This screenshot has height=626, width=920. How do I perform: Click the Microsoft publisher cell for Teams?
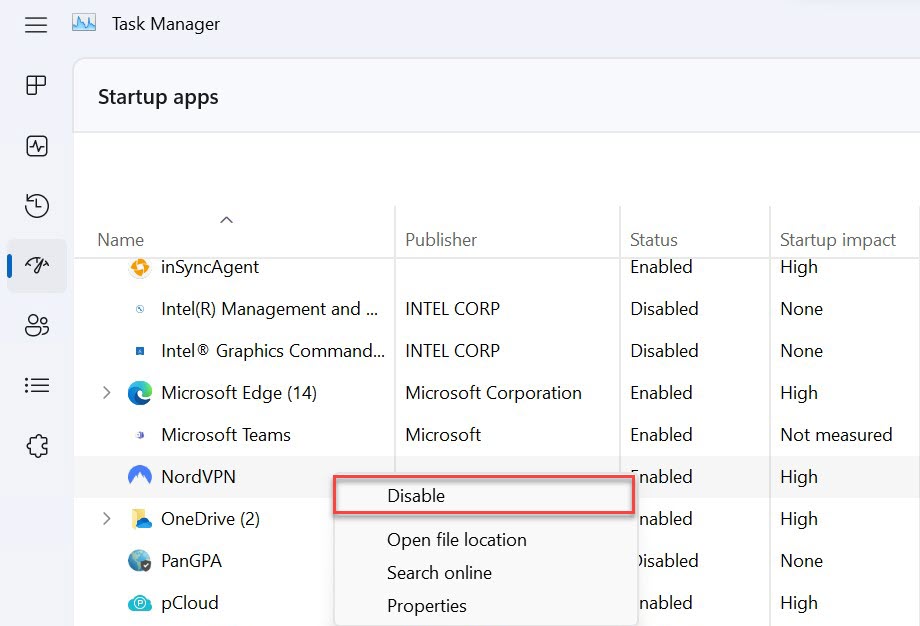443,435
